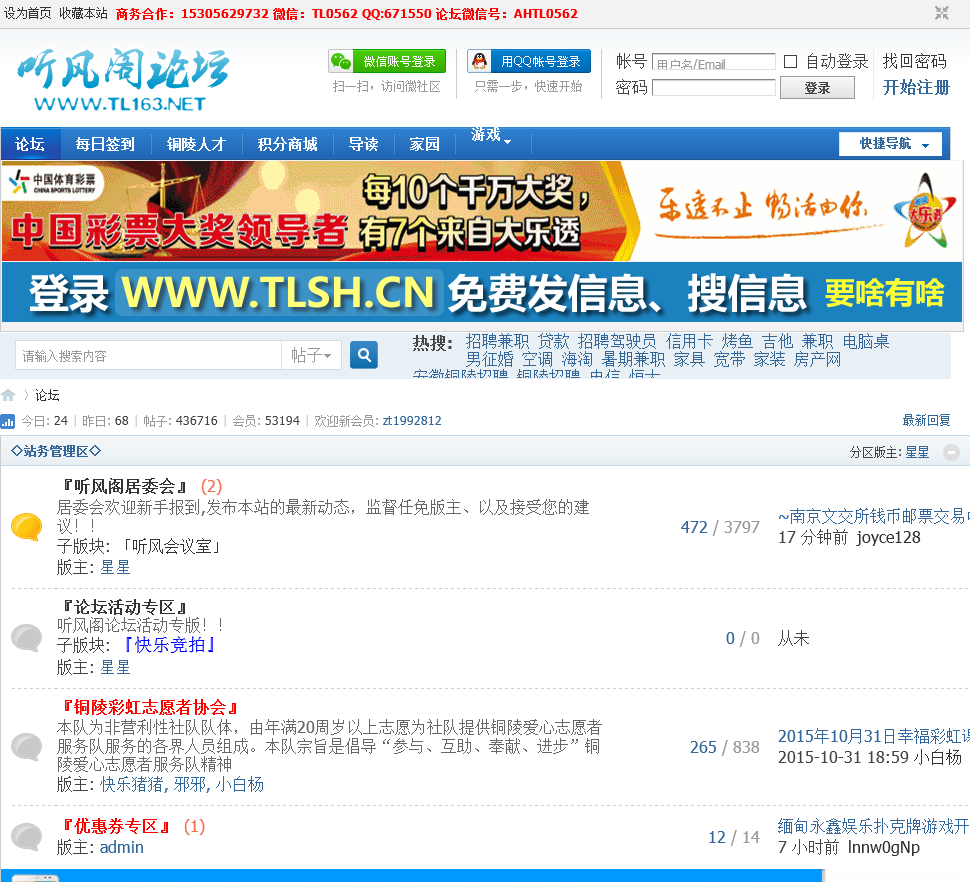The height and width of the screenshot is (882, 970).
Task: Open the 家园 navigation tab
Action: [x=424, y=144]
